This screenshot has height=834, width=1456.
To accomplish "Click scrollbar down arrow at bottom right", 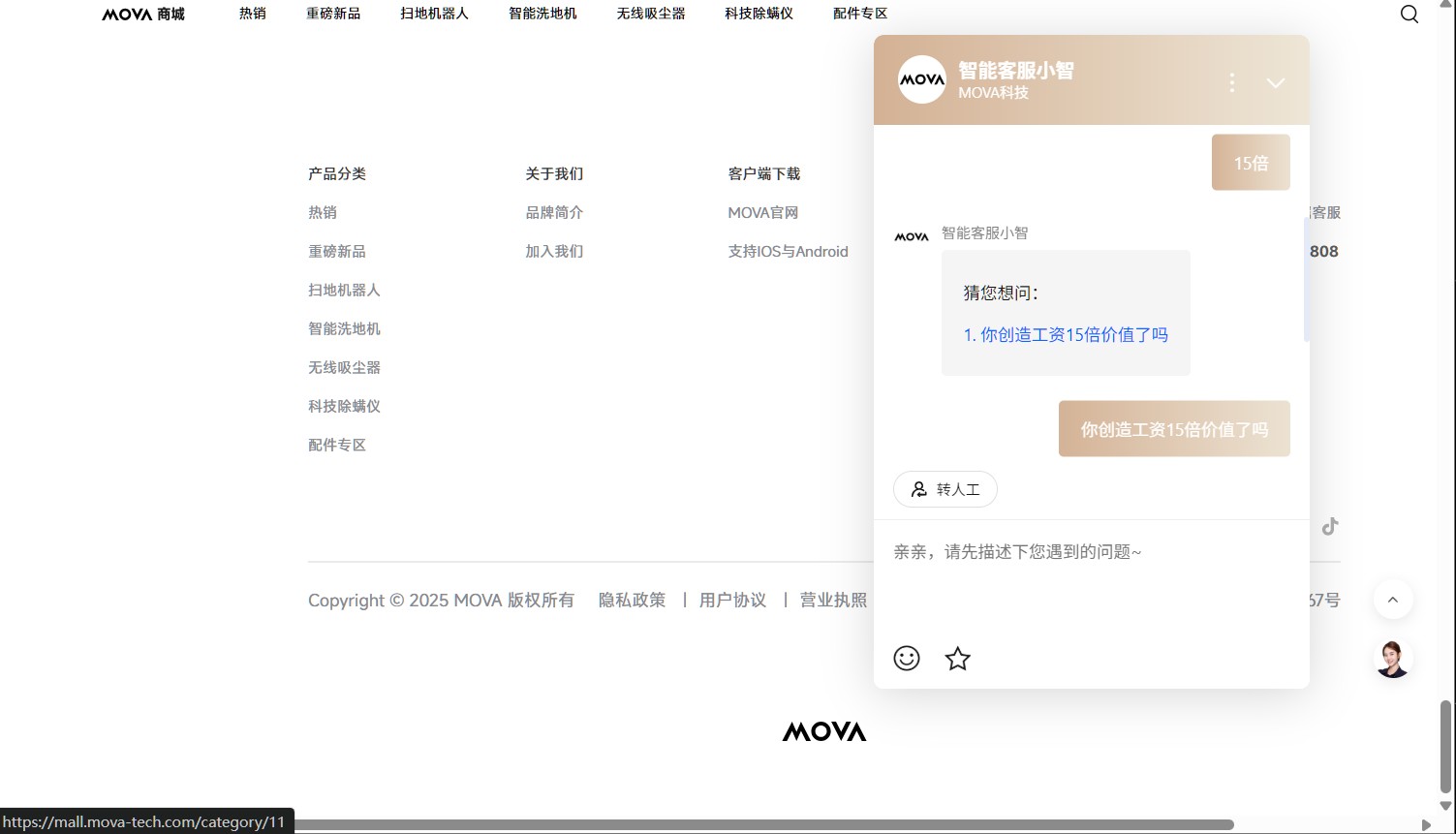I will pos(1446,806).
